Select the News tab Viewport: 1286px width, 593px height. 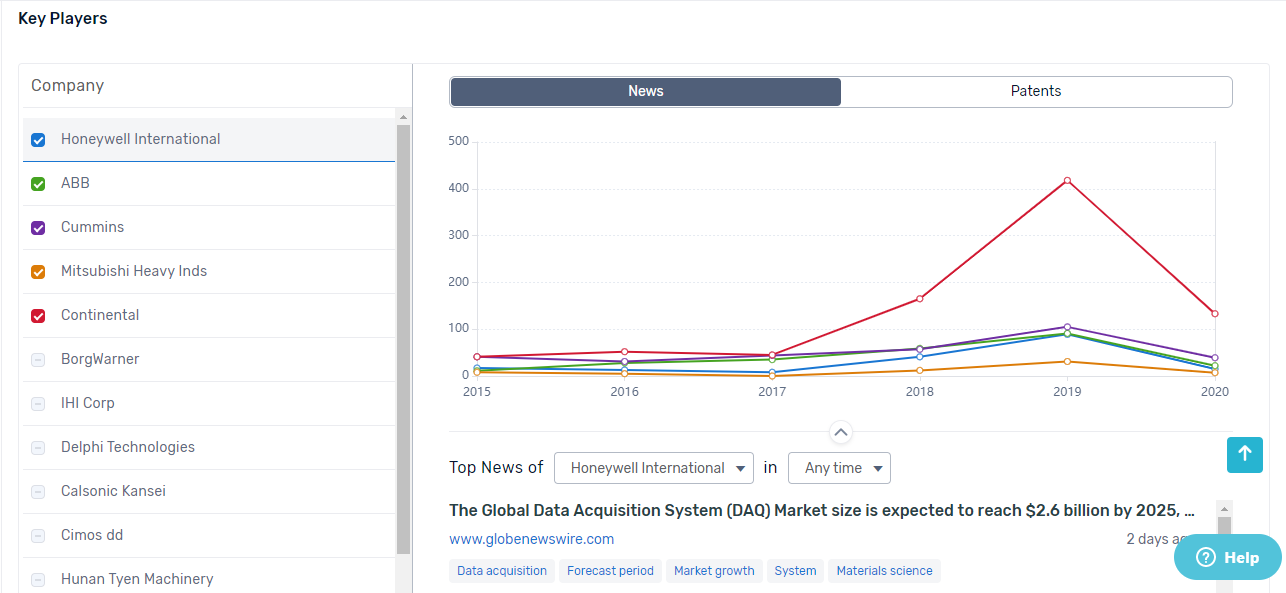(x=646, y=91)
